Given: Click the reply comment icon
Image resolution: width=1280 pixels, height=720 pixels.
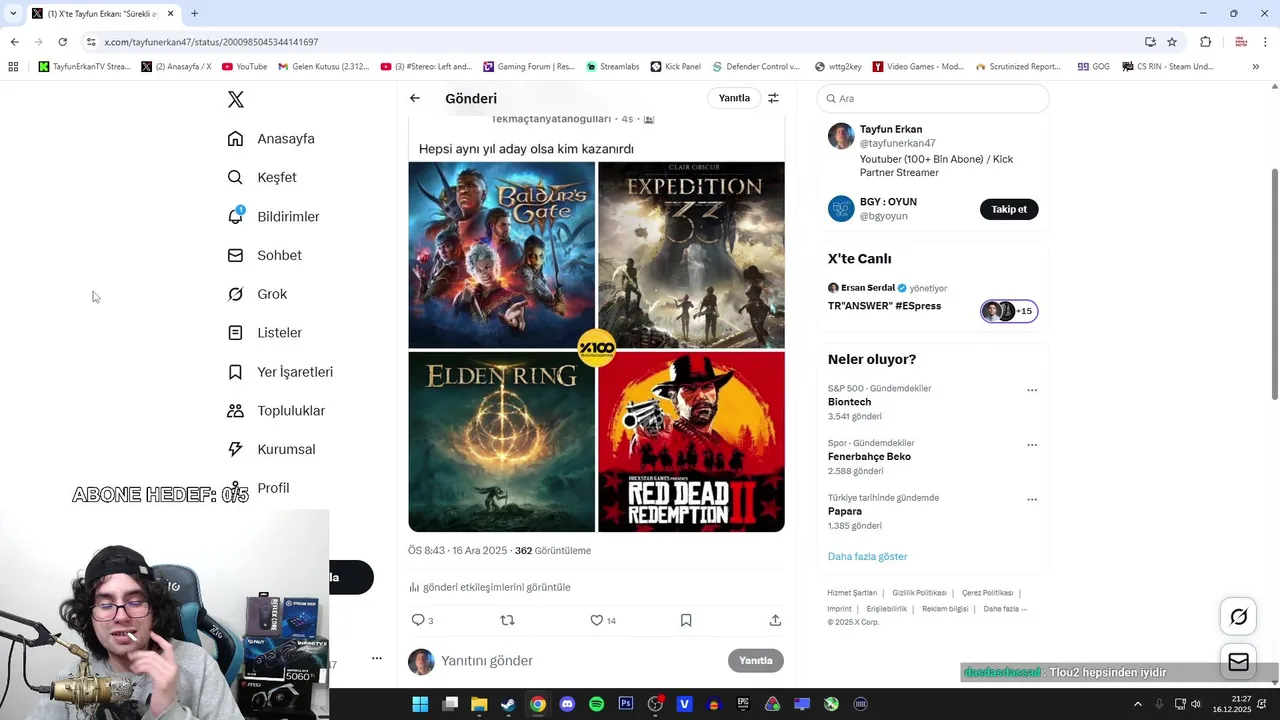Looking at the screenshot, I should [418, 620].
